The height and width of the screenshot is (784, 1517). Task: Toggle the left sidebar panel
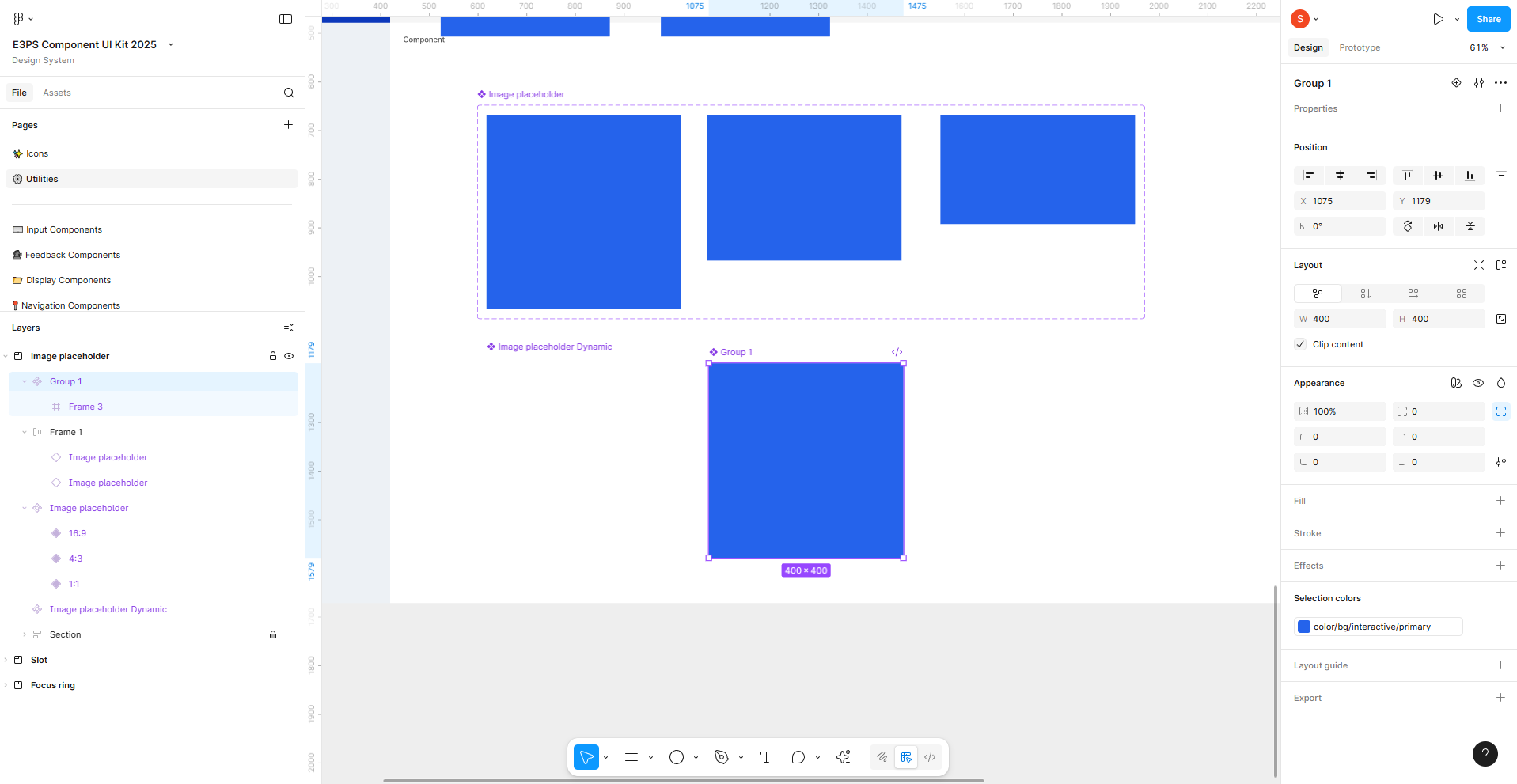286,19
